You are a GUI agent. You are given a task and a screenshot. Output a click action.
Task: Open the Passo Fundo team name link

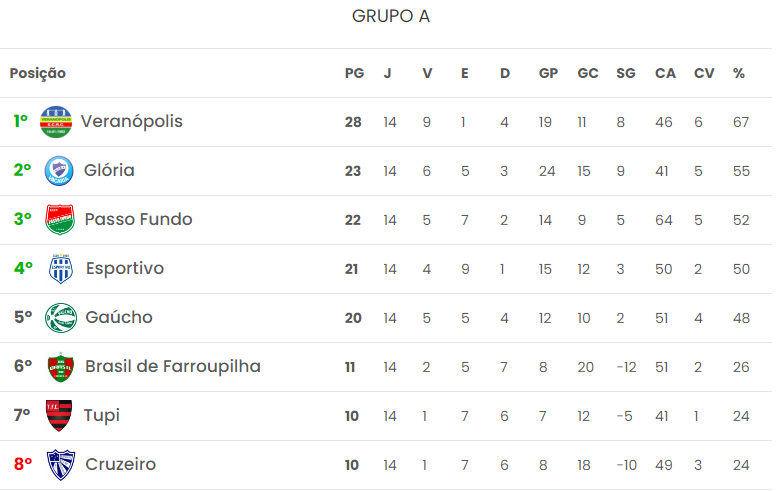coord(138,220)
